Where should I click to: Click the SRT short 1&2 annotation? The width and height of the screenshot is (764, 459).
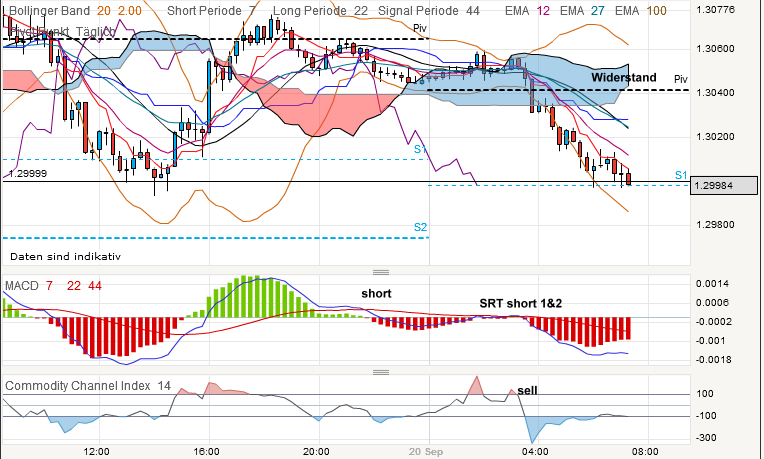tap(520, 304)
